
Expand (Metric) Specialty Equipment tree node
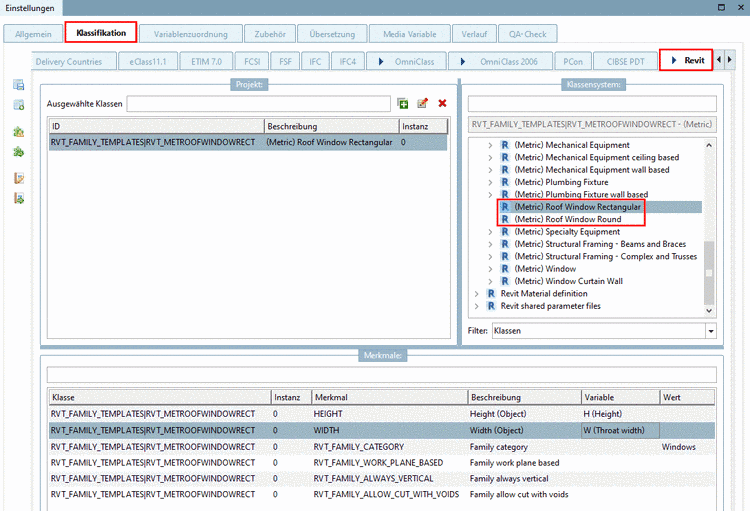pyautogui.click(x=490, y=232)
